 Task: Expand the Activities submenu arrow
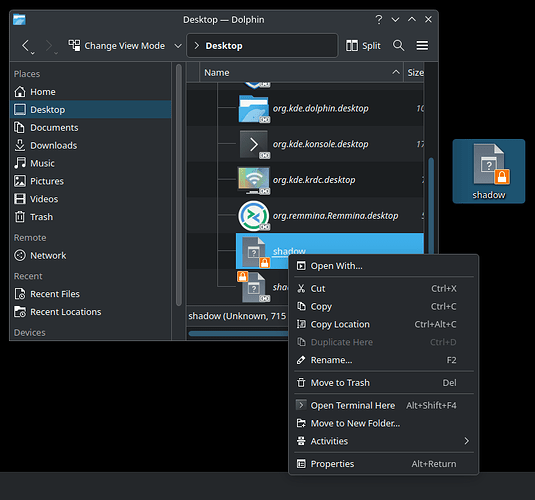[466, 441]
